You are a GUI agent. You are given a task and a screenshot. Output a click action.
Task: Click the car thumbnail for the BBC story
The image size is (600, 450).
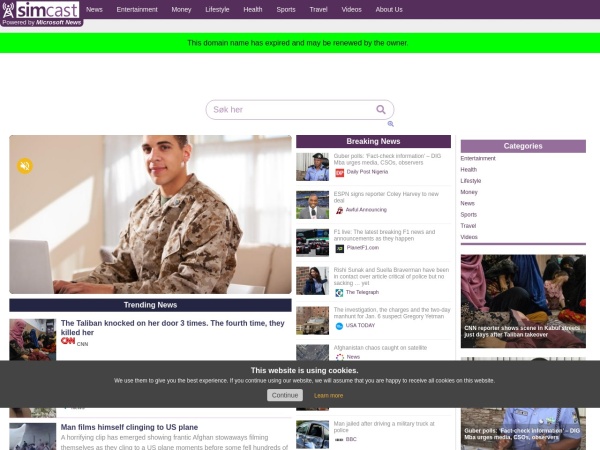pyautogui.click(x=312, y=434)
